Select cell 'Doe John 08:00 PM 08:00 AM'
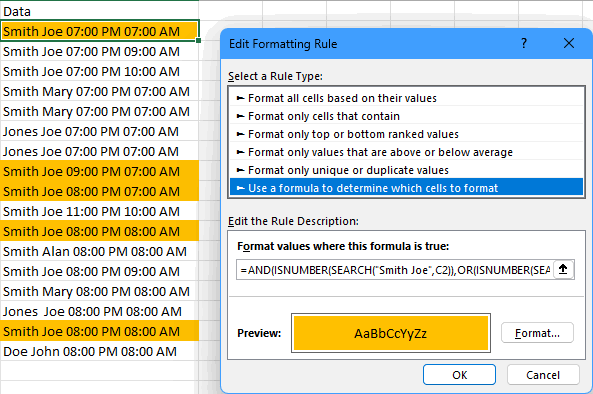This screenshot has height=394, width=593. point(99,352)
